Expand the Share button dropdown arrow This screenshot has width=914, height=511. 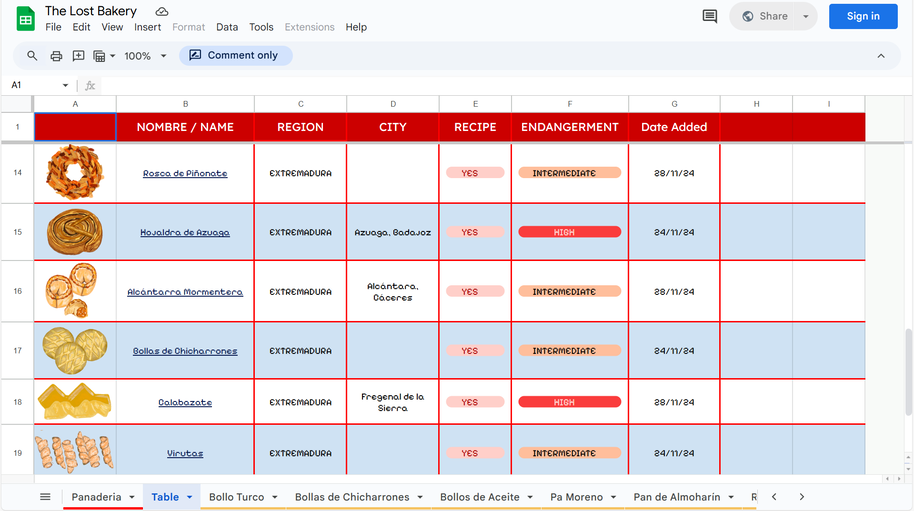pyautogui.click(x=806, y=16)
